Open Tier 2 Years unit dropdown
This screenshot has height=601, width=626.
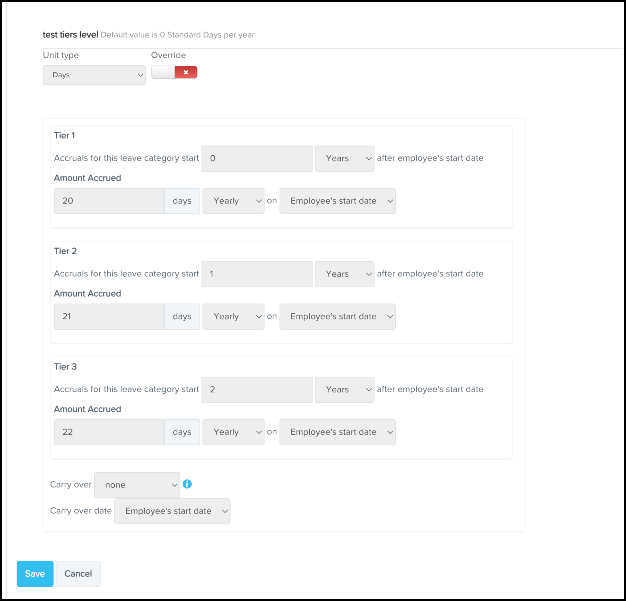pos(344,274)
